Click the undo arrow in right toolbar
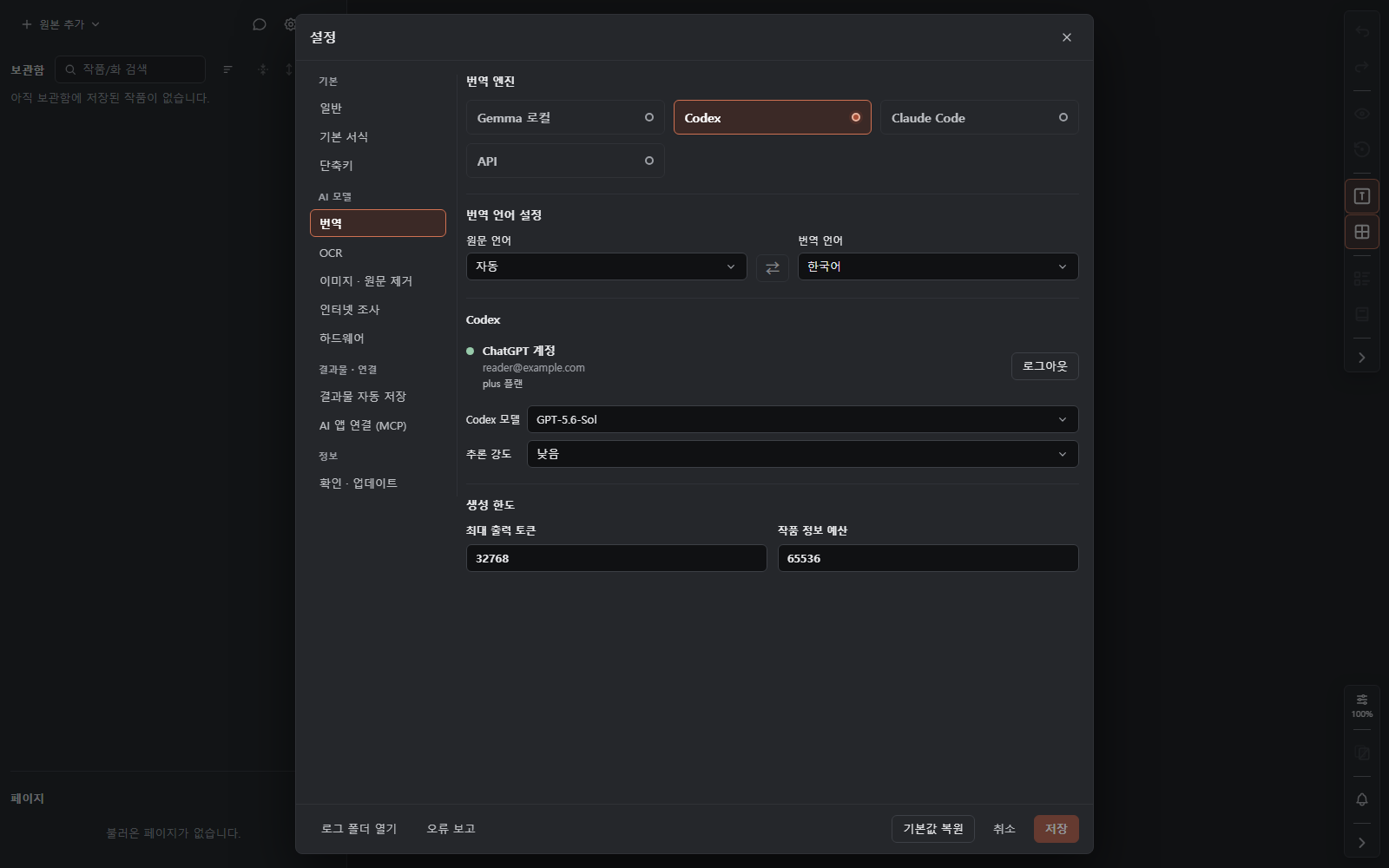 click(1362, 32)
